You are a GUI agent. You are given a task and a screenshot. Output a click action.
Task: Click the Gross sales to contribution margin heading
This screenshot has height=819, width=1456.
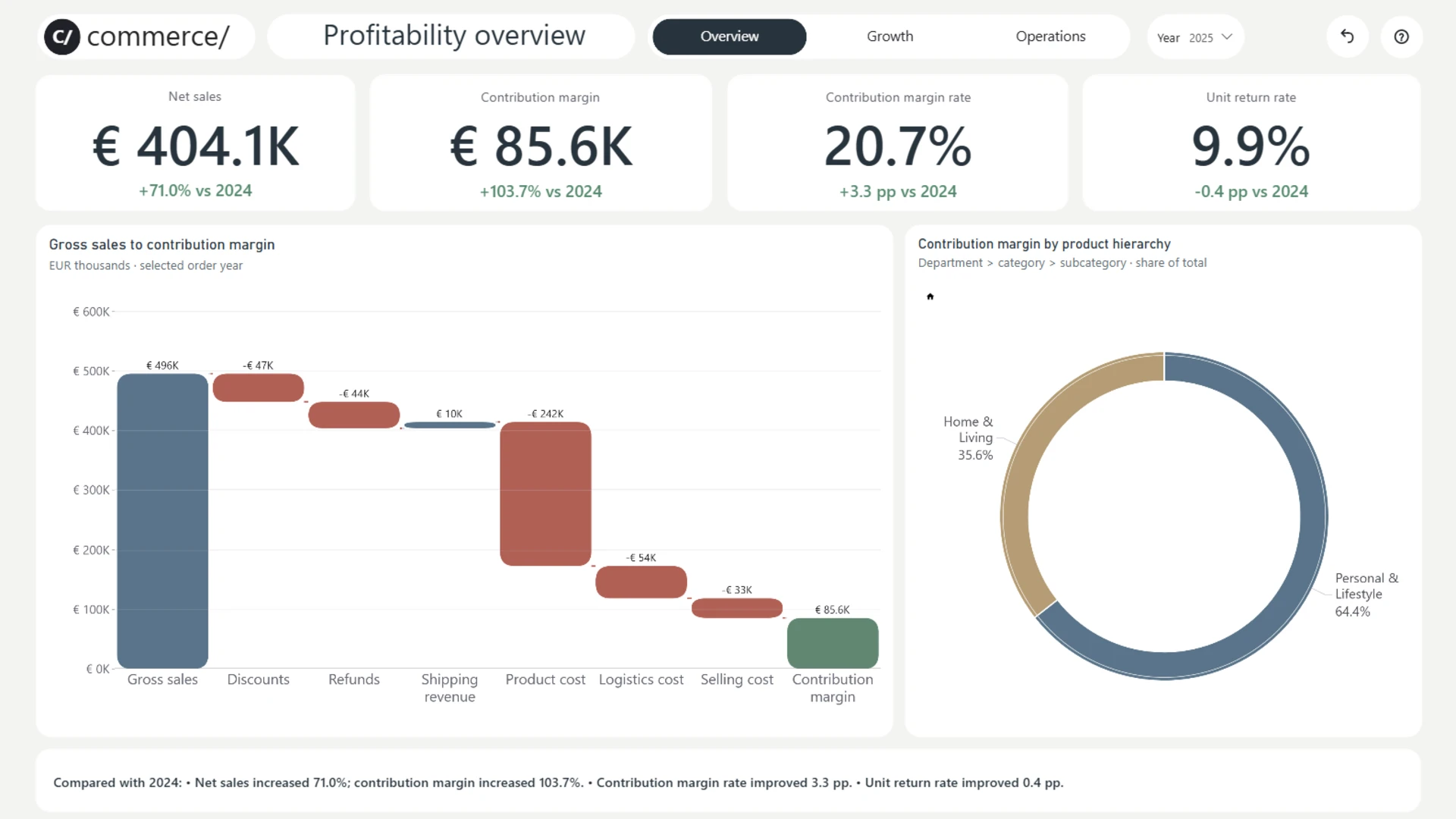coord(162,244)
